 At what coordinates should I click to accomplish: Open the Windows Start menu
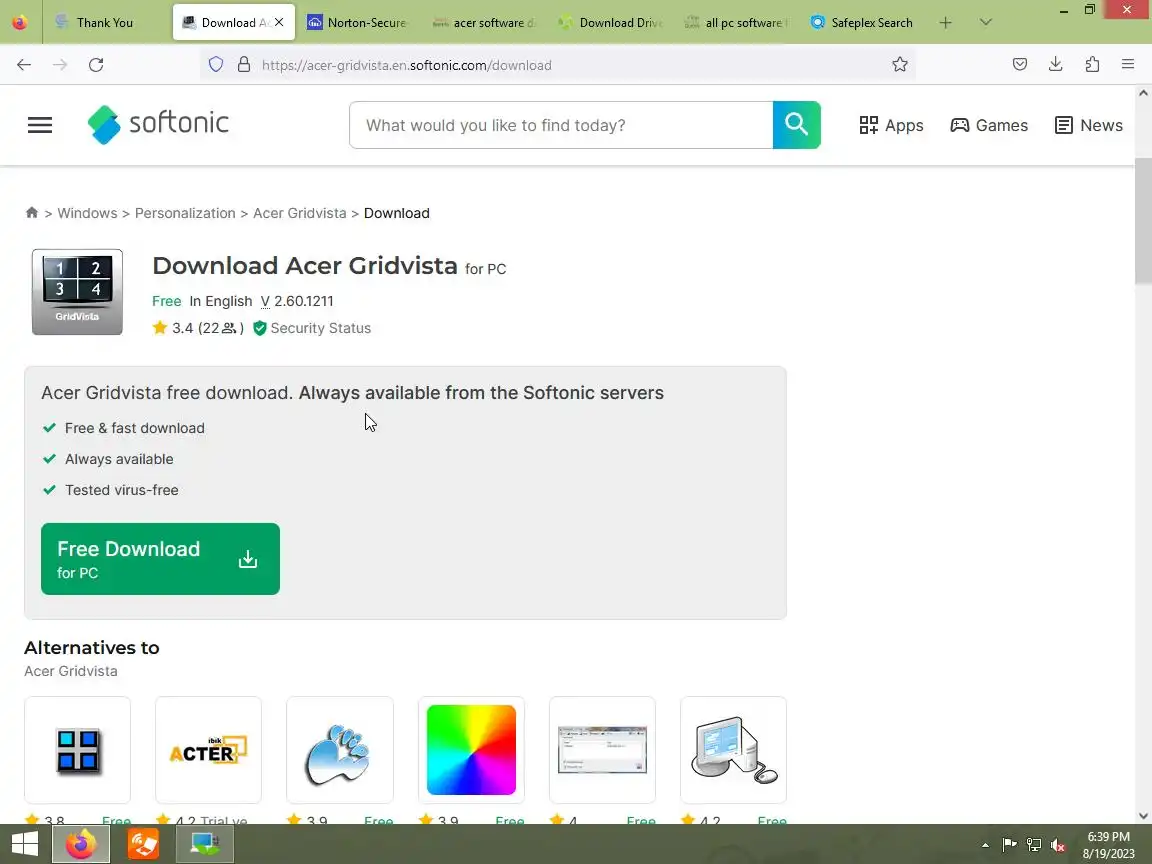[25, 843]
